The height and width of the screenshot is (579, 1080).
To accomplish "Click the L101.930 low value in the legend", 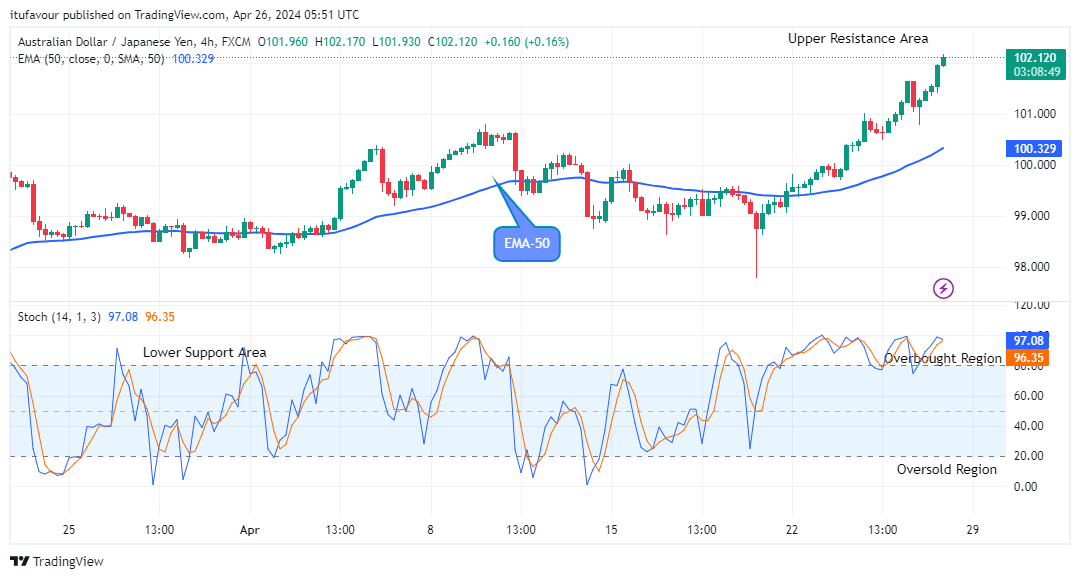I will click(396, 42).
